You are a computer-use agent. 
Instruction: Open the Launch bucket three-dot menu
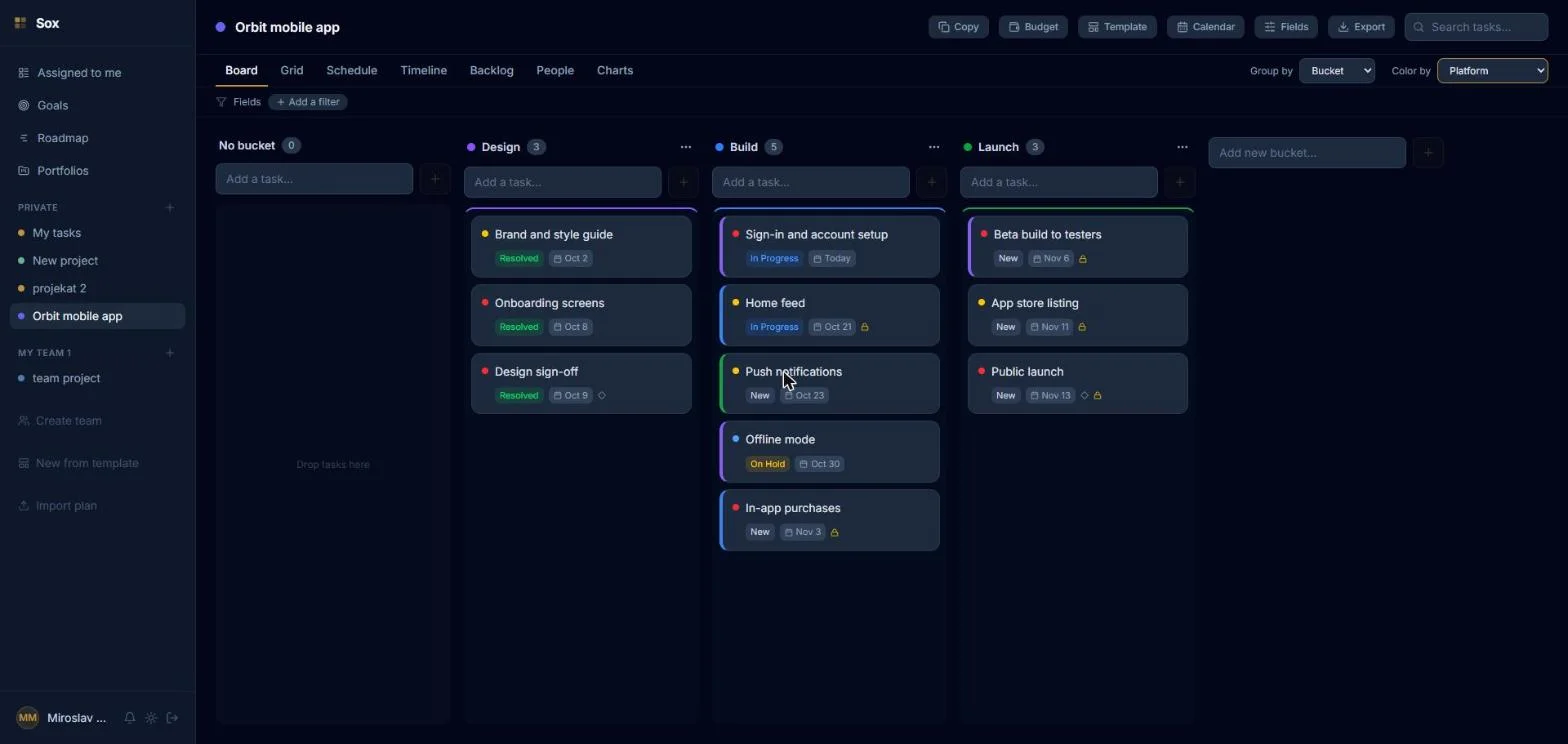[x=1182, y=147]
